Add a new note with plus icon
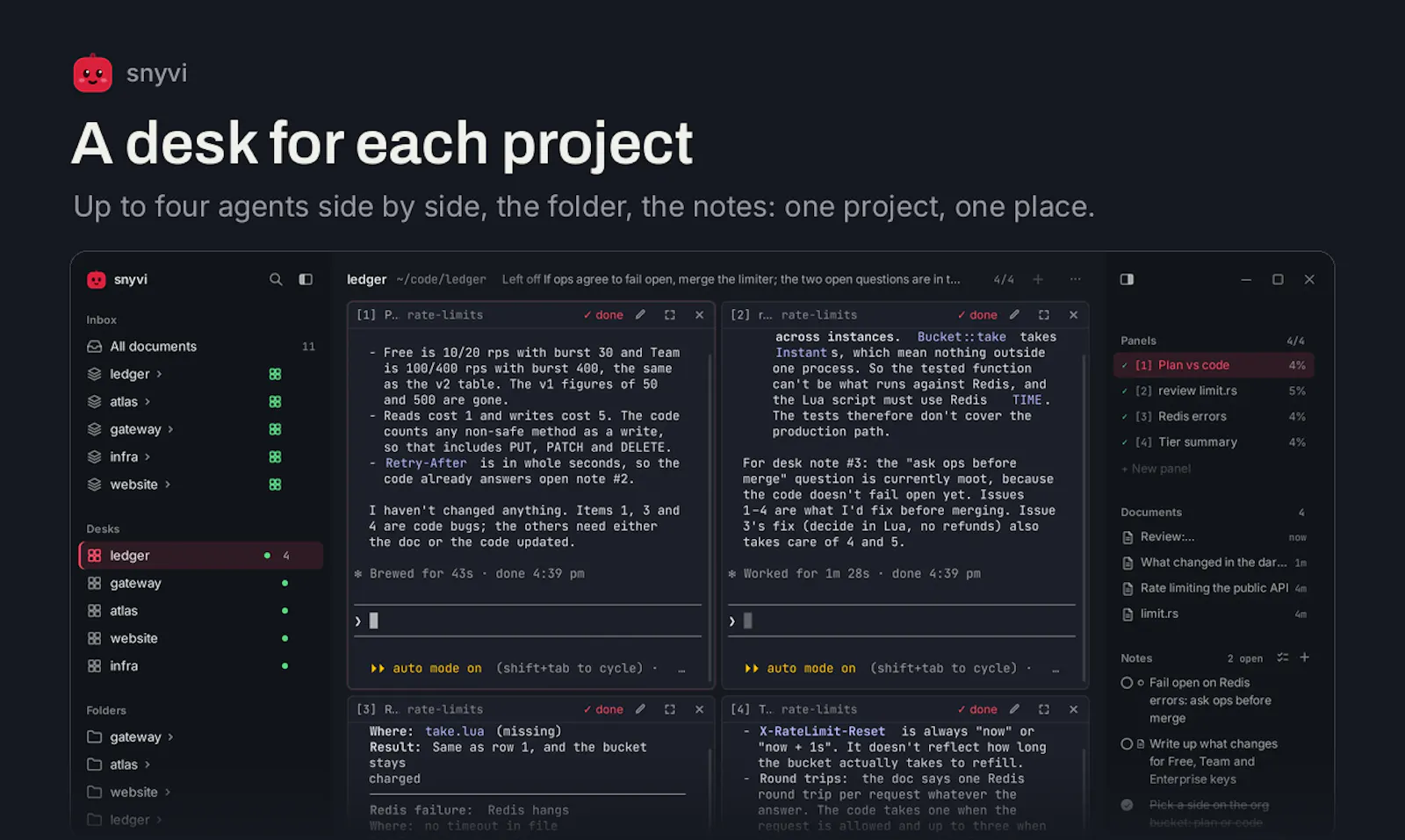The image size is (1405, 840). pyautogui.click(x=1305, y=657)
